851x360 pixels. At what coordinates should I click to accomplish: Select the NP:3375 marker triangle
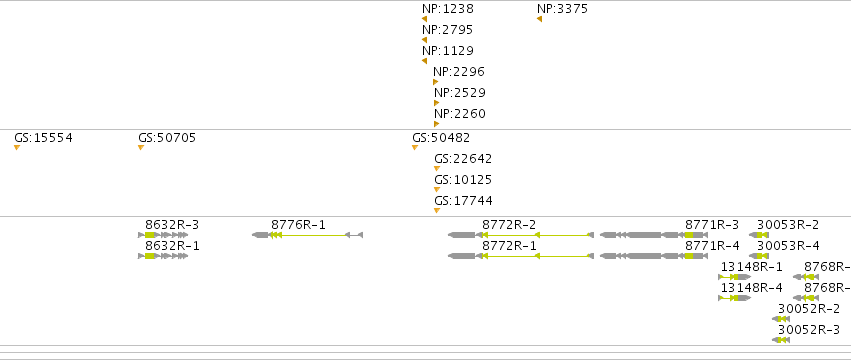(x=539, y=19)
